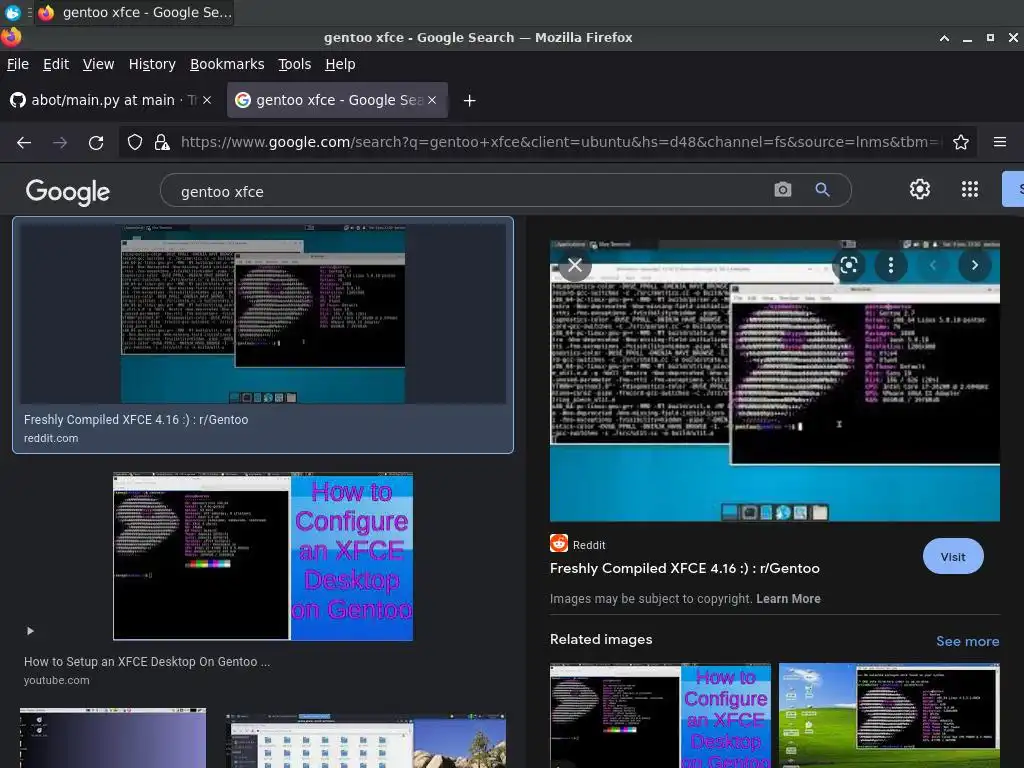The width and height of the screenshot is (1024, 768).
Task: Open the tracking protection shield icon
Action: pyautogui.click(x=135, y=142)
